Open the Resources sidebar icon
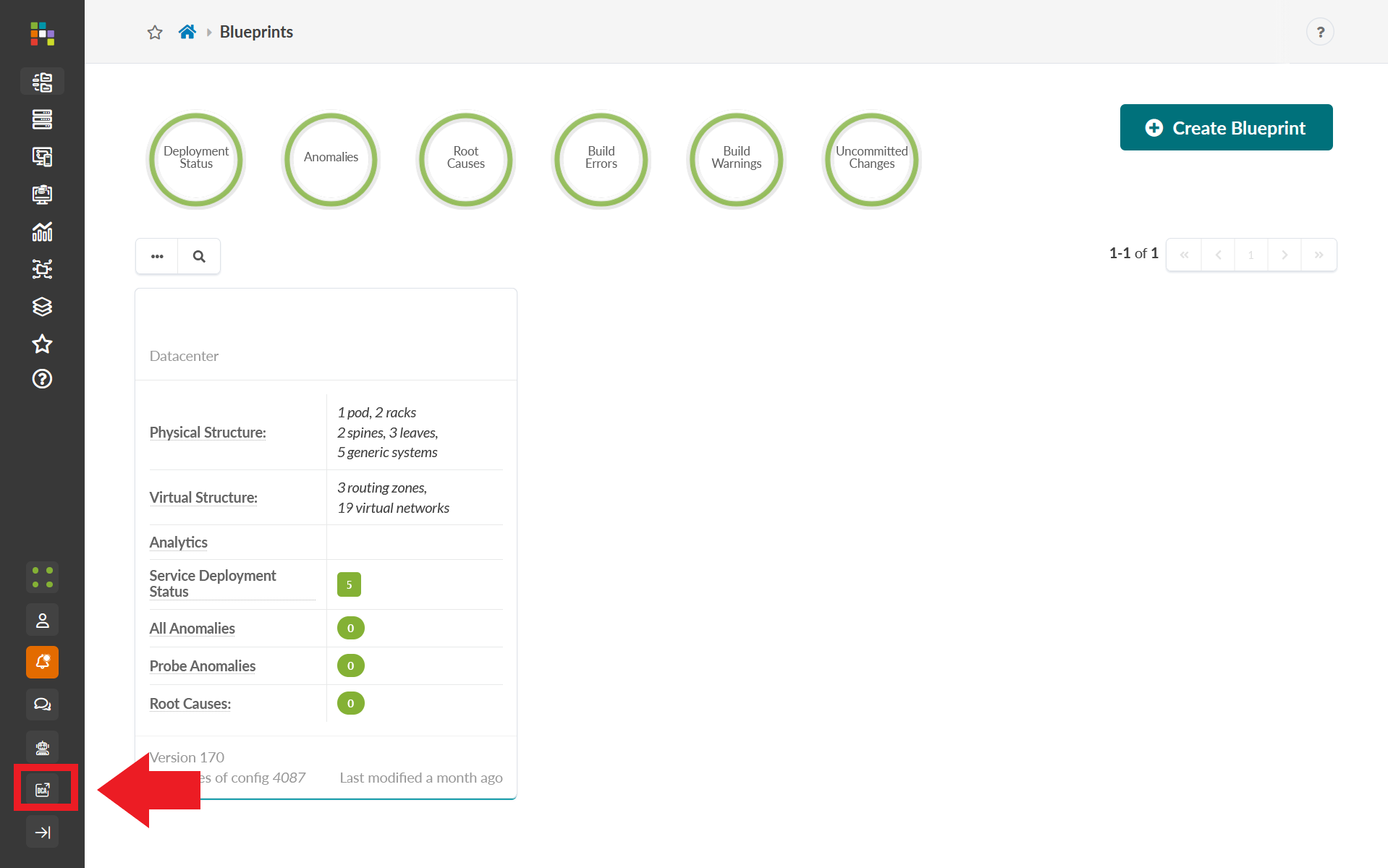This screenshot has width=1388, height=868. pyautogui.click(x=42, y=195)
